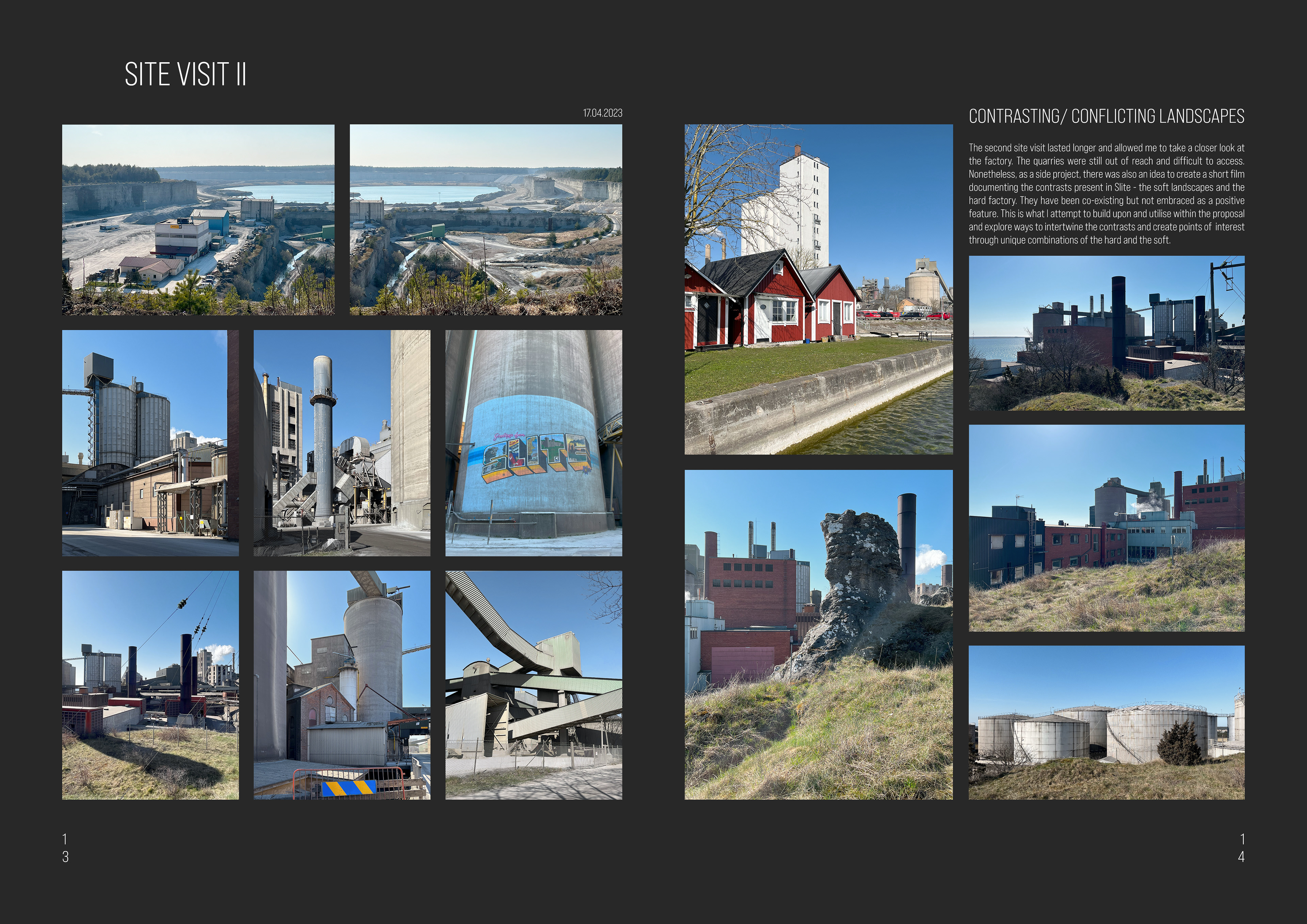This screenshot has width=1307, height=924.
Task: Click the metal silos and brick building photo
Action: pos(150,443)
